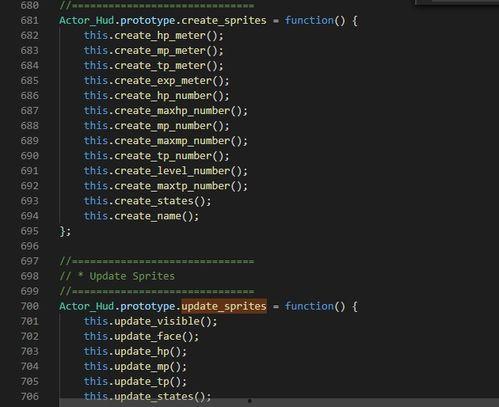Click line number 681 in the gutter
499x407 pixels.
click(x=30, y=20)
